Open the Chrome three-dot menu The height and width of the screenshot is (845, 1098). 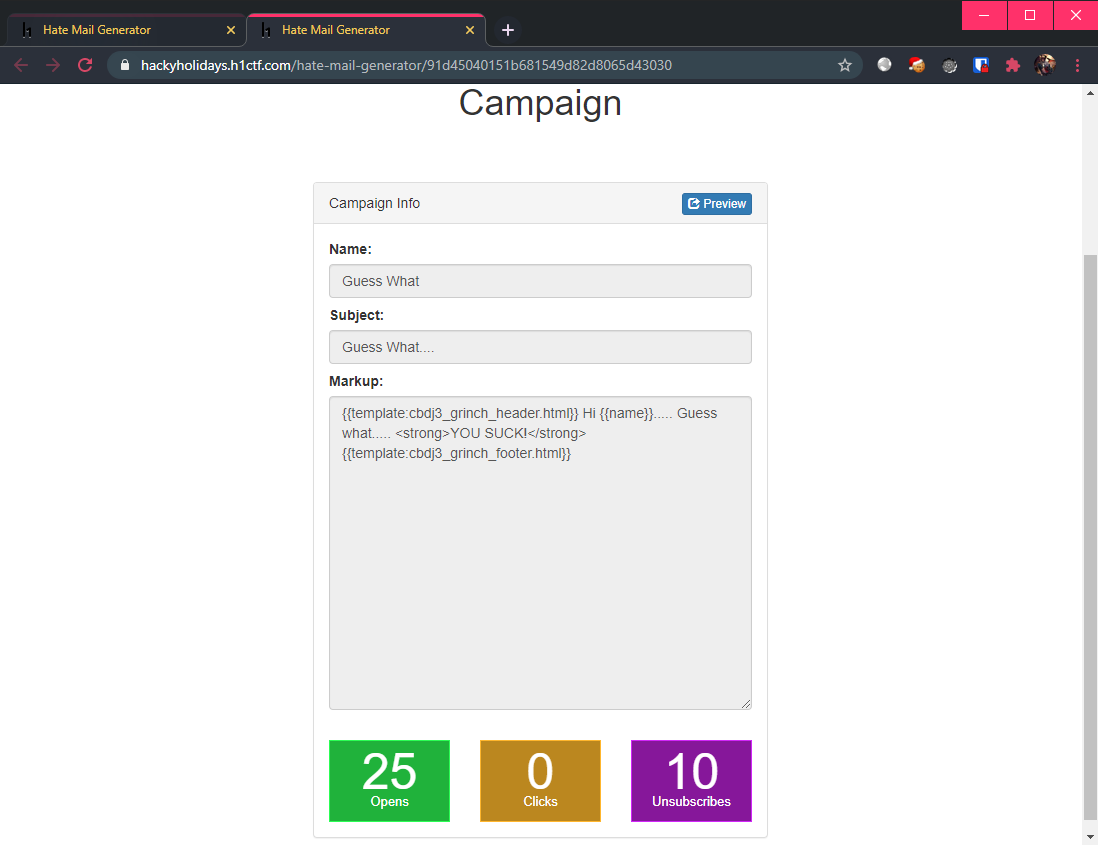1077,65
